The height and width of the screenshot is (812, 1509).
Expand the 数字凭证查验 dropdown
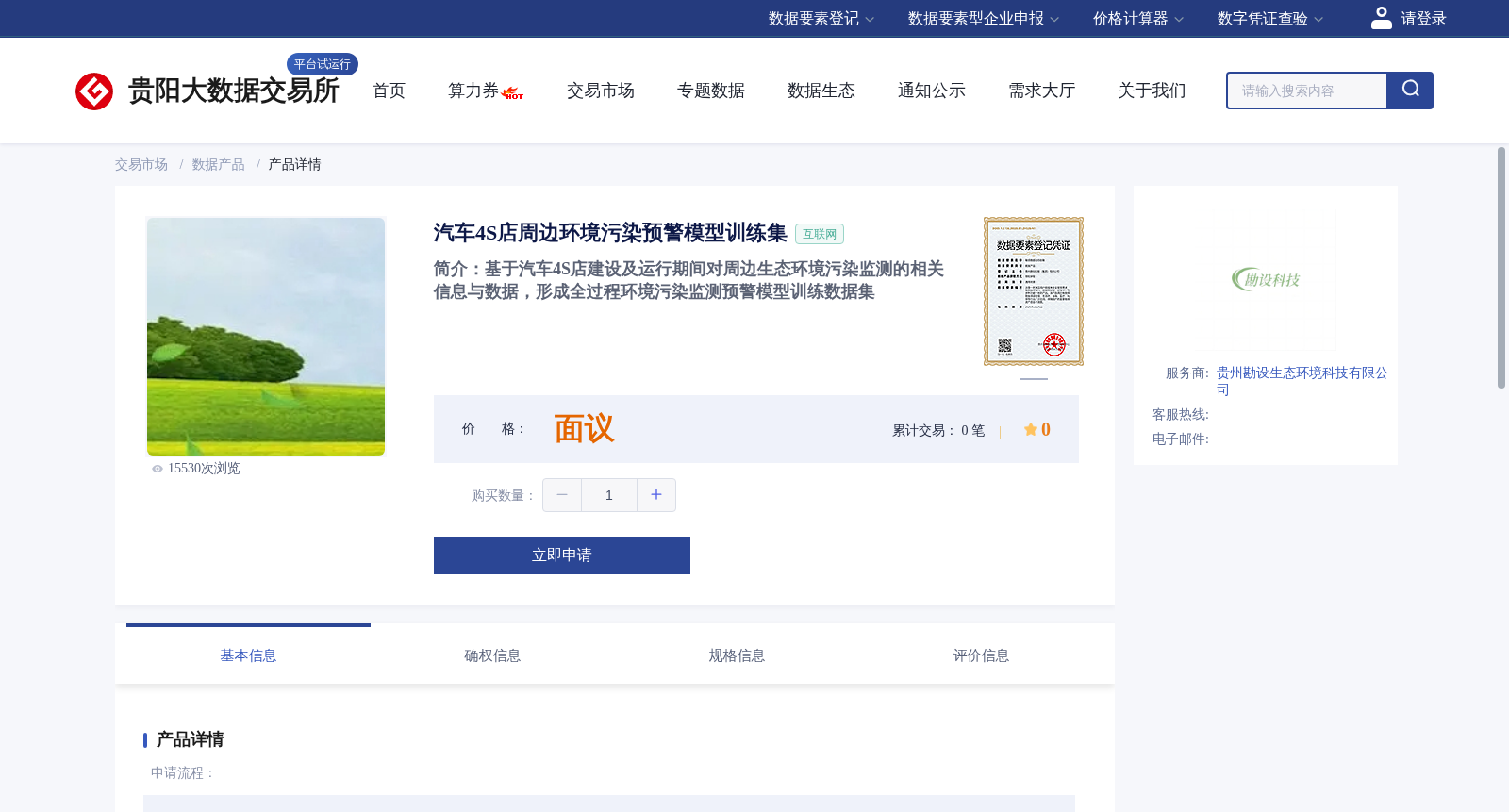1269,19
